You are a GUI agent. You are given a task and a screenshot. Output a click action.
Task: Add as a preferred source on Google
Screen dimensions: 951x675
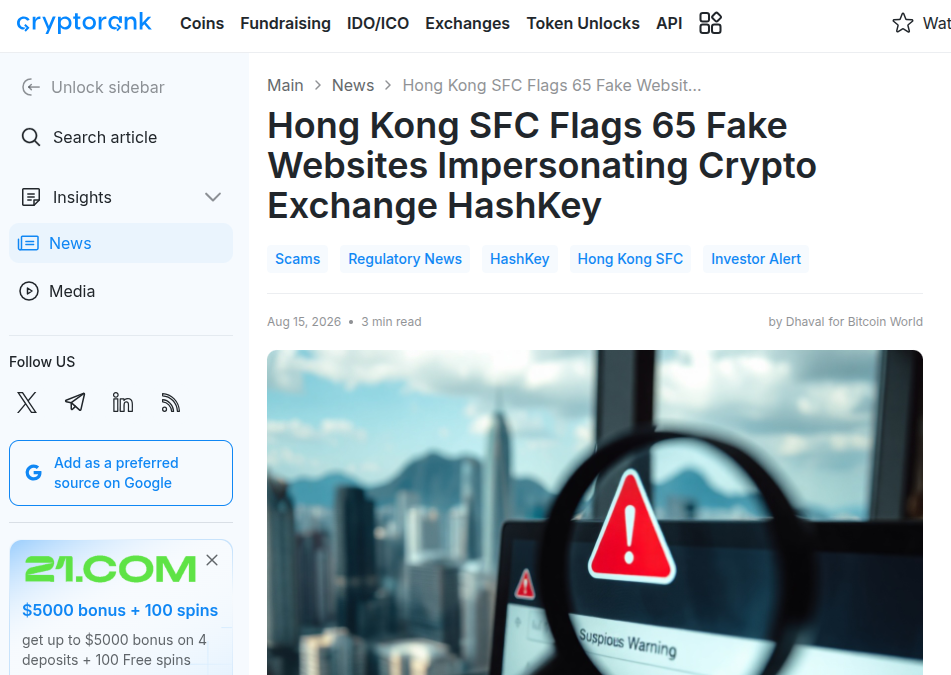pyautogui.click(x=121, y=473)
